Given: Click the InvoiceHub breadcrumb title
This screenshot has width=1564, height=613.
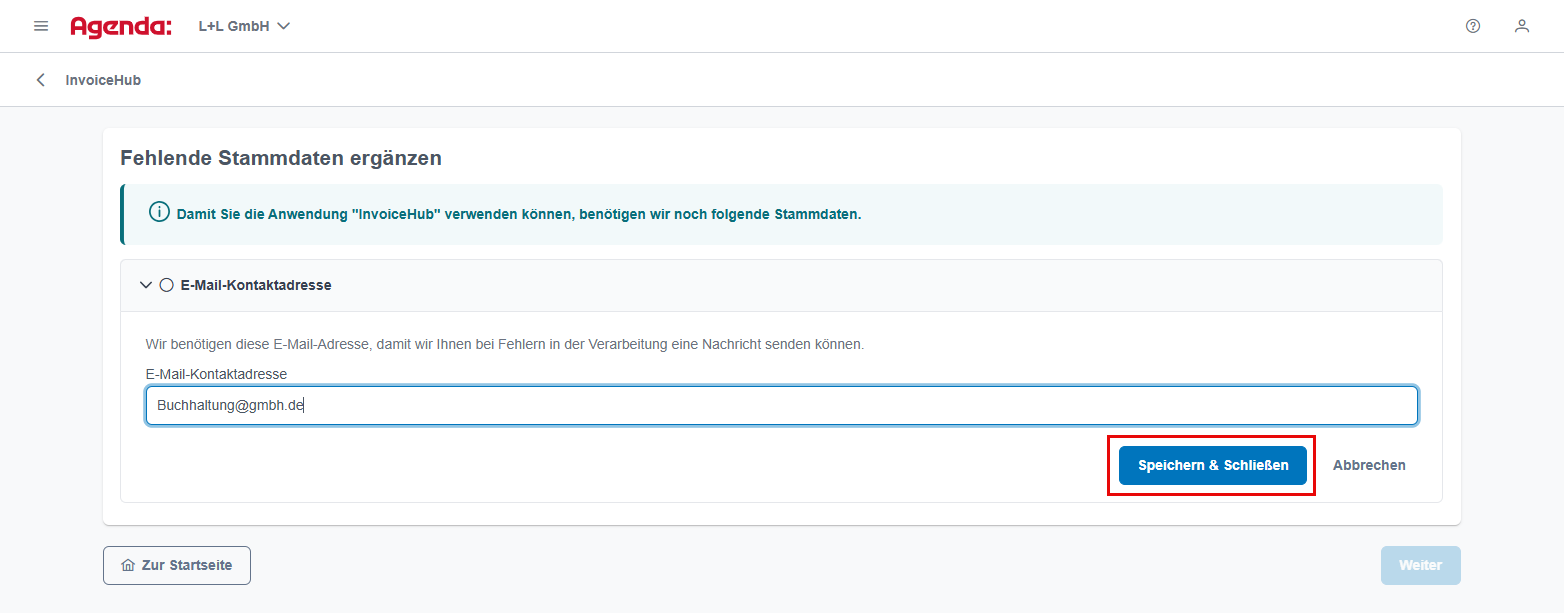Looking at the screenshot, I should pyautogui.click(x=103, y=80).
